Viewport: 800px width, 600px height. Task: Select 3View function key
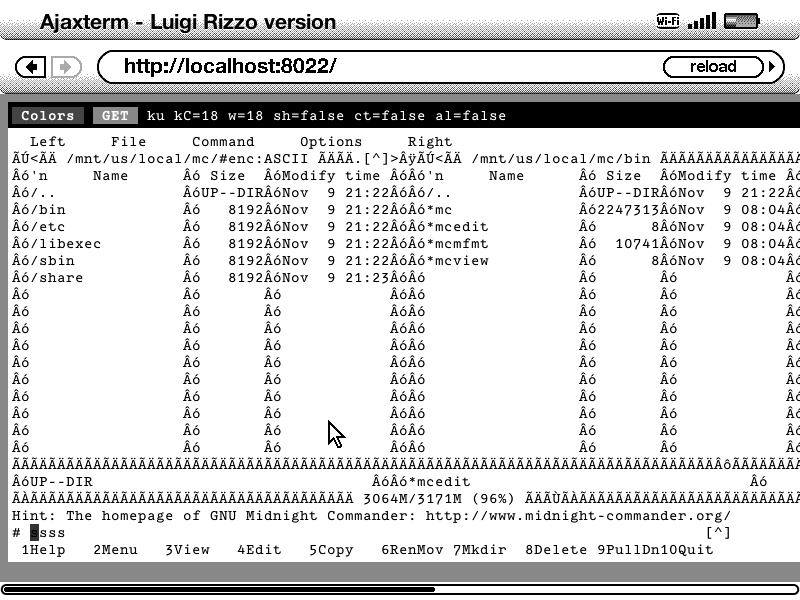point(187,550)
